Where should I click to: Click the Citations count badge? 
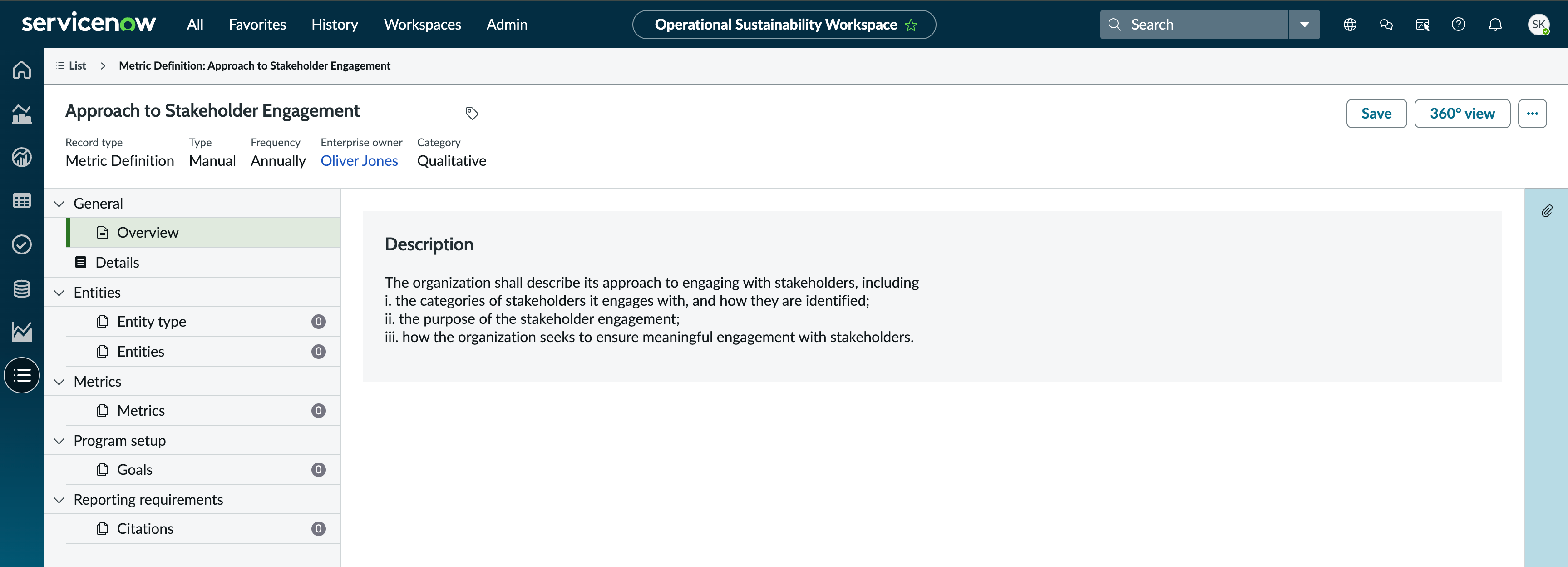pyautogui.click(x=318, y=529)
